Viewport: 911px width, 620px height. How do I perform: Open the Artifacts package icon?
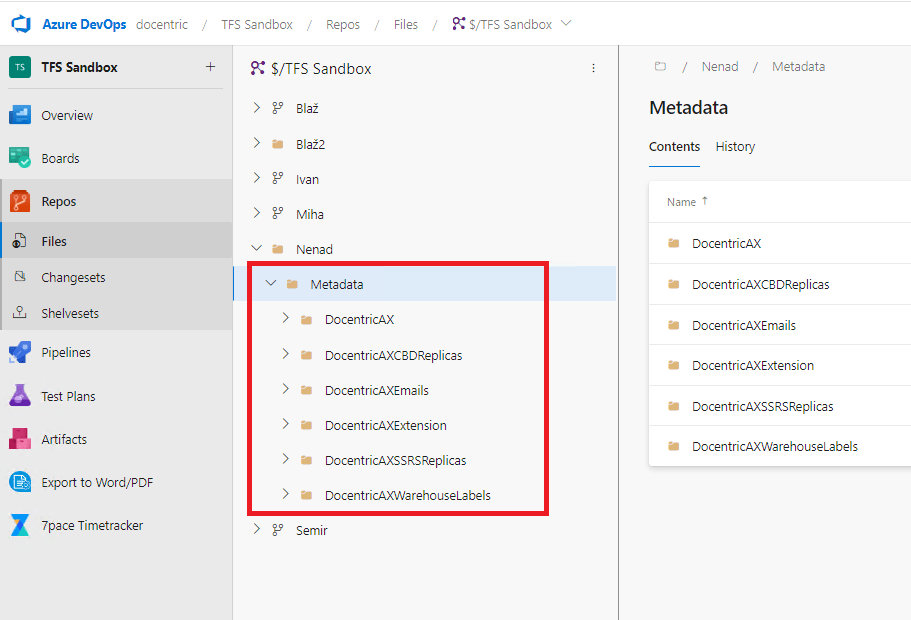[20, 439]
